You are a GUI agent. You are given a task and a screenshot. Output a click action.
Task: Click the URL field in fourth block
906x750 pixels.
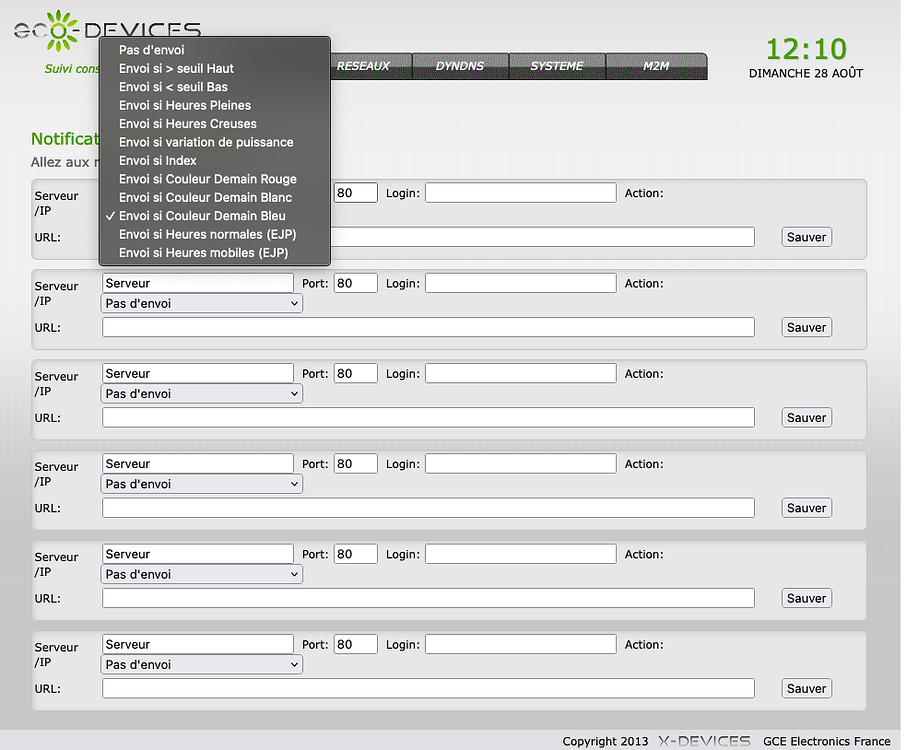coord(428,508)
